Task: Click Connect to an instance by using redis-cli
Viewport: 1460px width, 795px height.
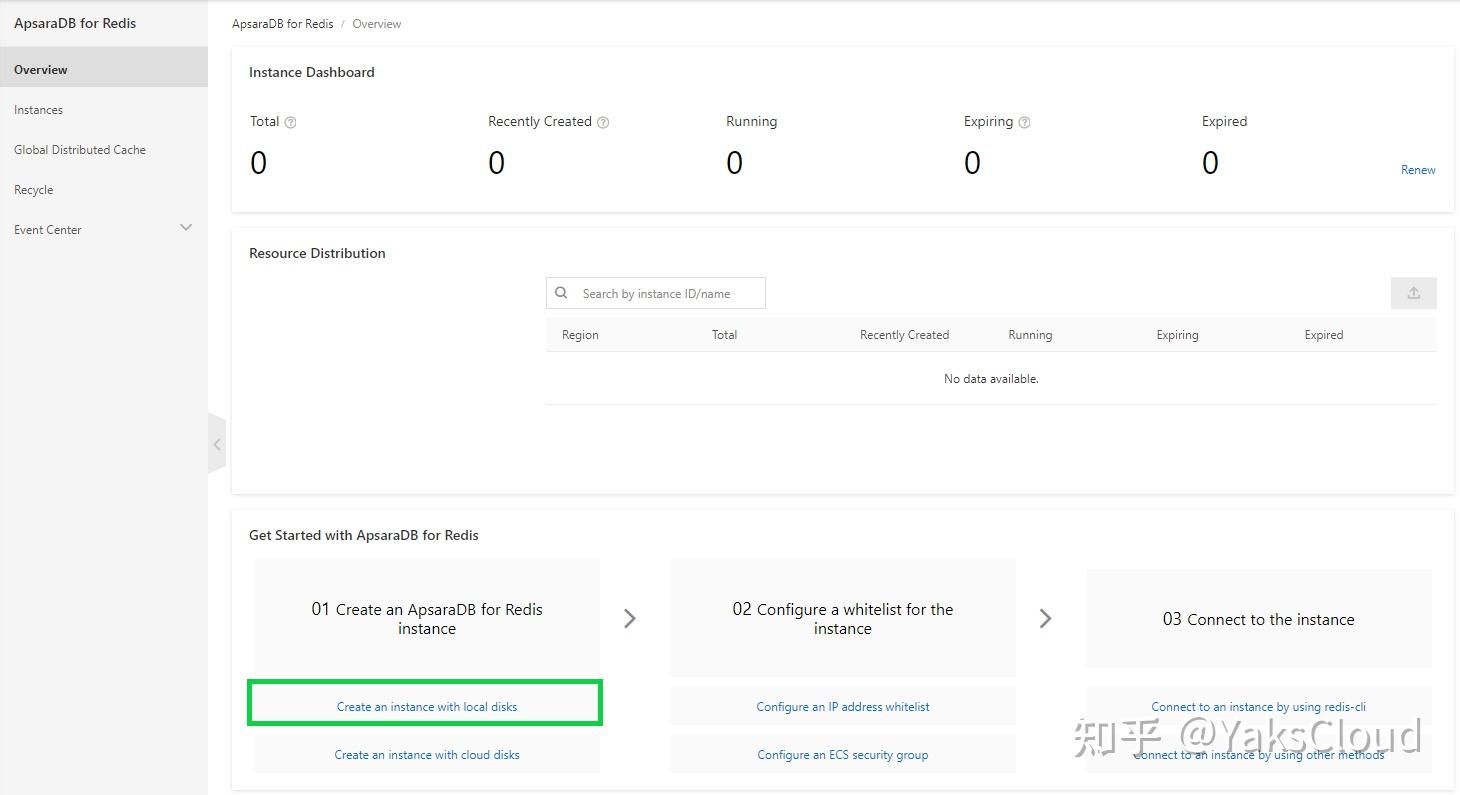Action: 1258,707
